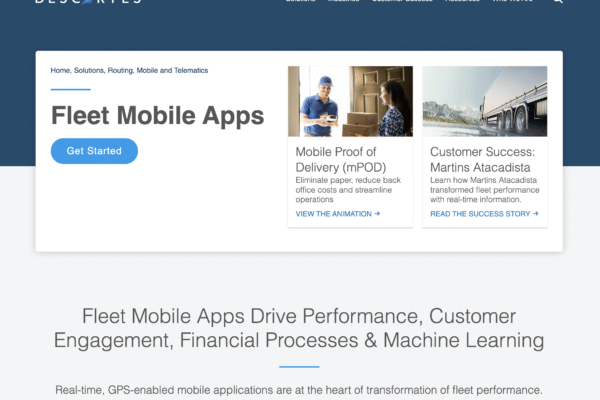Click the 'Real-time, GPS-enabled mobile applications' paragraph
Screen dimensions: 600x400
click(x=299, y=390)
